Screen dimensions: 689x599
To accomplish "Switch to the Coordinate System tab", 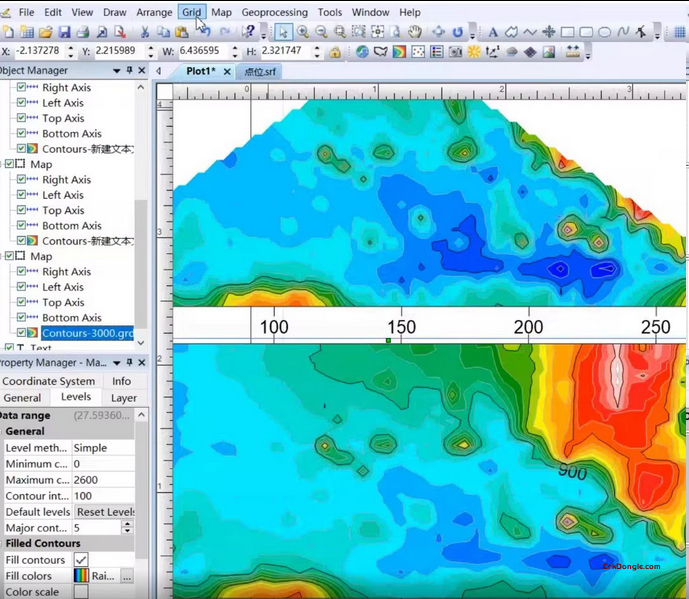I will pos(49,381).
